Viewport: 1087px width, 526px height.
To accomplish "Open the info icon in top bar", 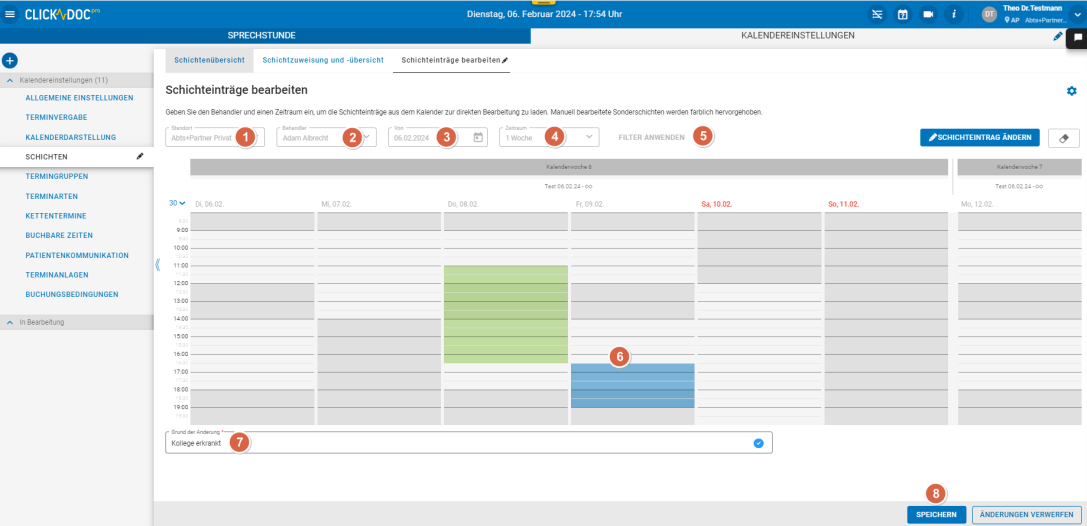I will click(953, 14).
